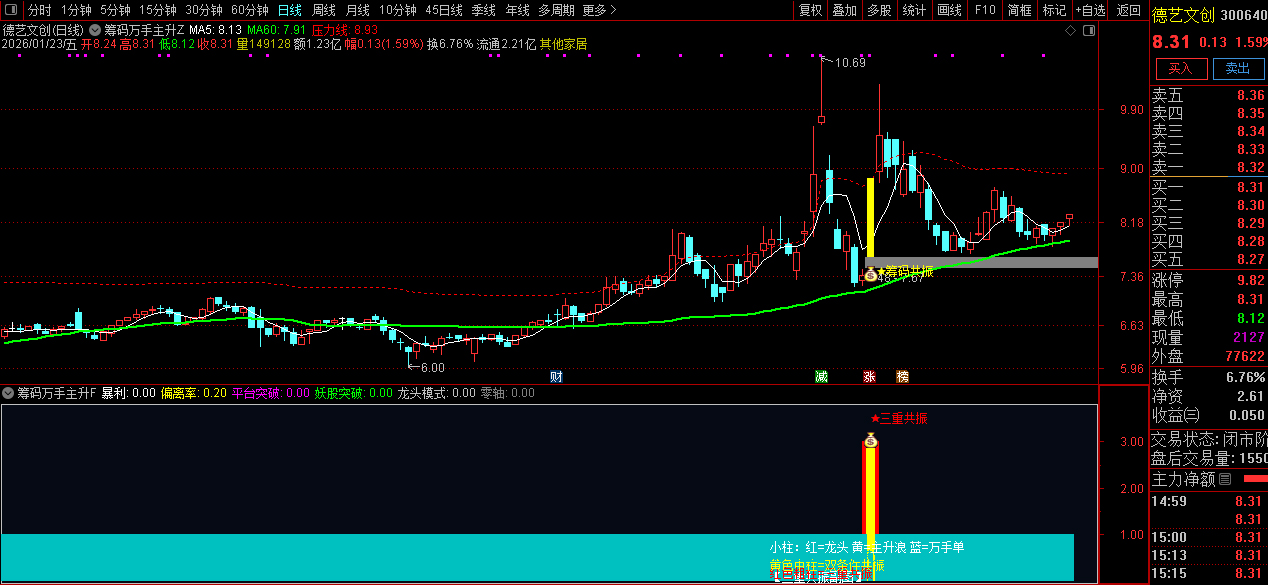The image size is (1268, 585).
Task: Open 多周期 multi-period view
Action: click(x=556, y=10)
